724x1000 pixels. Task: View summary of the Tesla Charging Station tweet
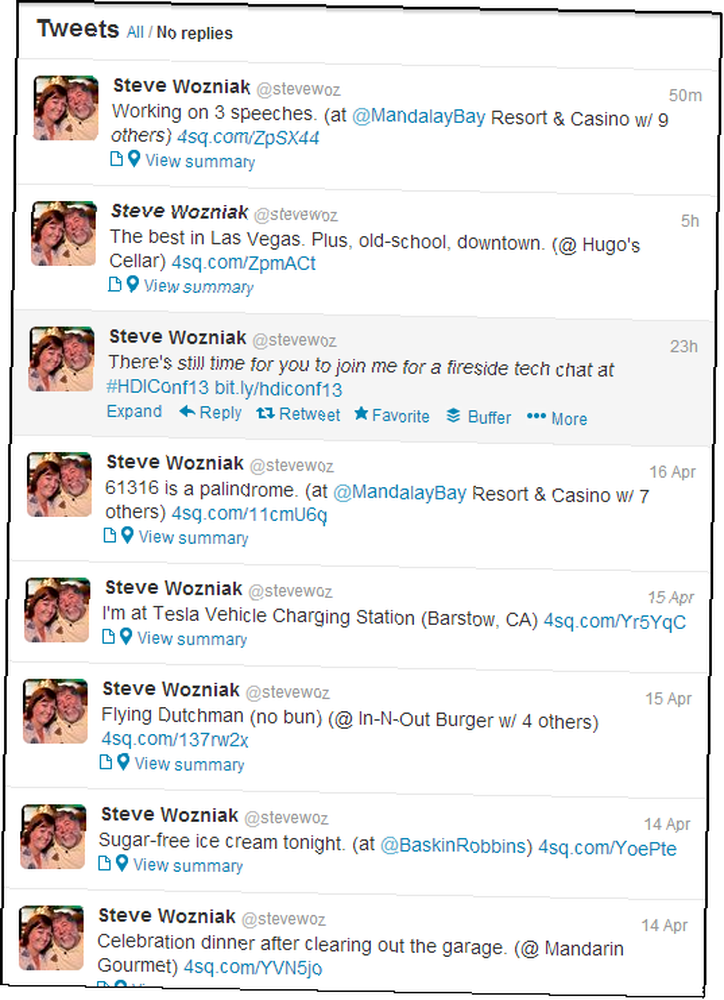click(x=192, y=638)
